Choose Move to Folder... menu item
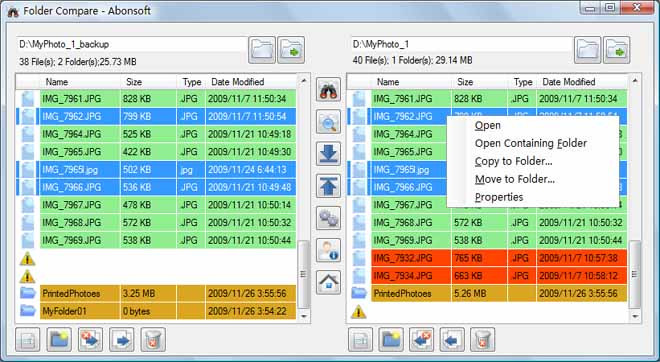 pos(515,179)
